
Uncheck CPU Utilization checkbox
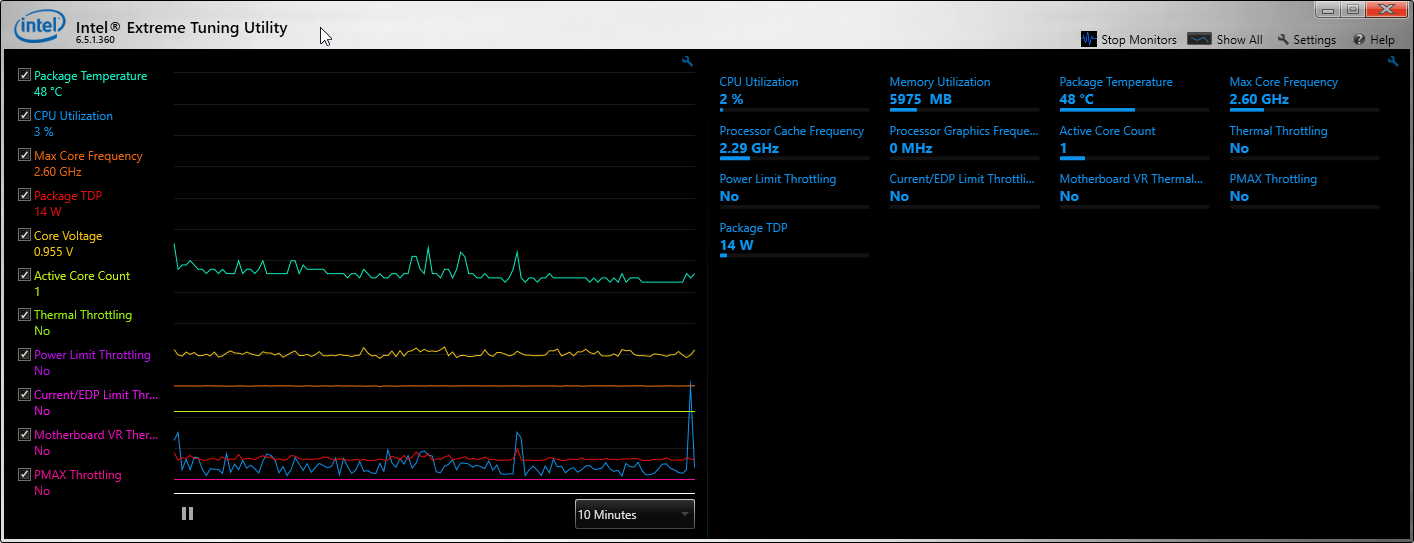pyautogui.click(x=24, y=115)
